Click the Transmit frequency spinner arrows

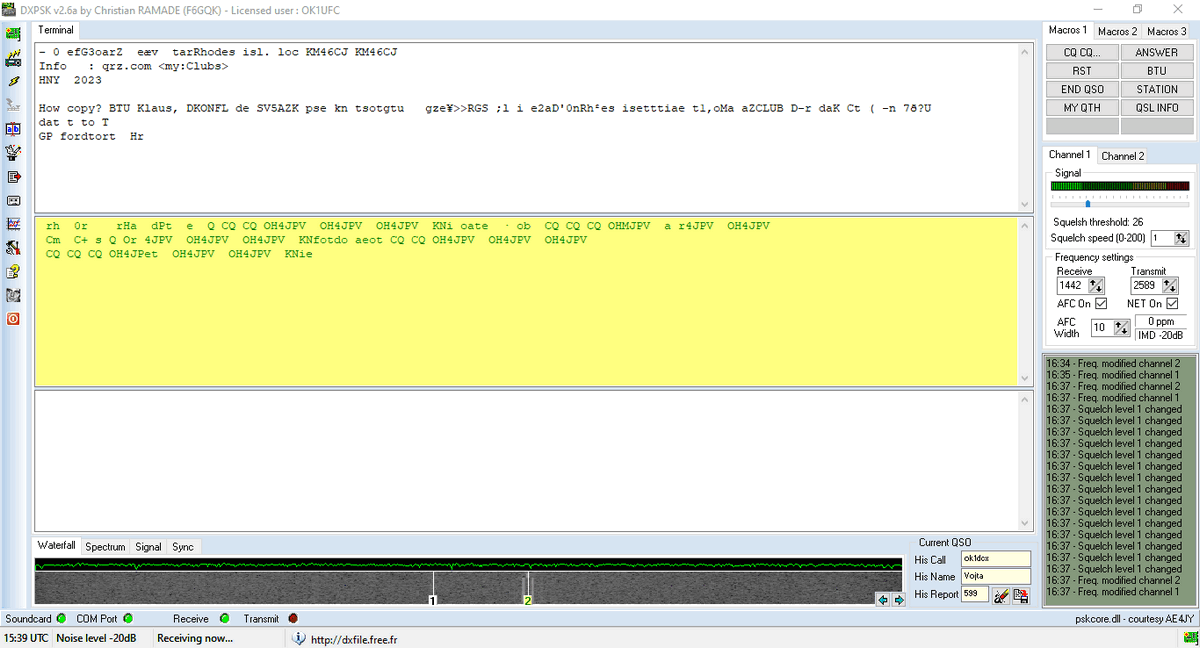(x=1169, y=286)
